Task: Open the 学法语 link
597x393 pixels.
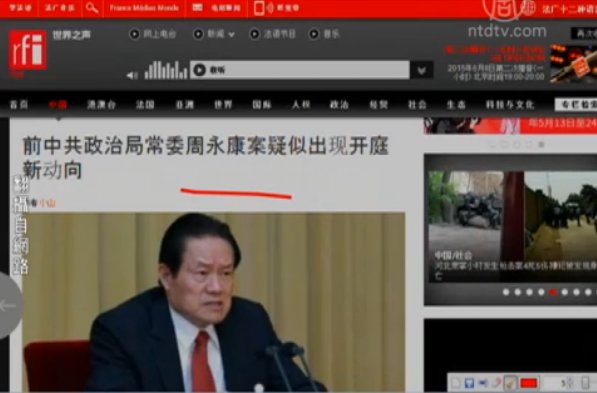Action: [x=20, y=8]
